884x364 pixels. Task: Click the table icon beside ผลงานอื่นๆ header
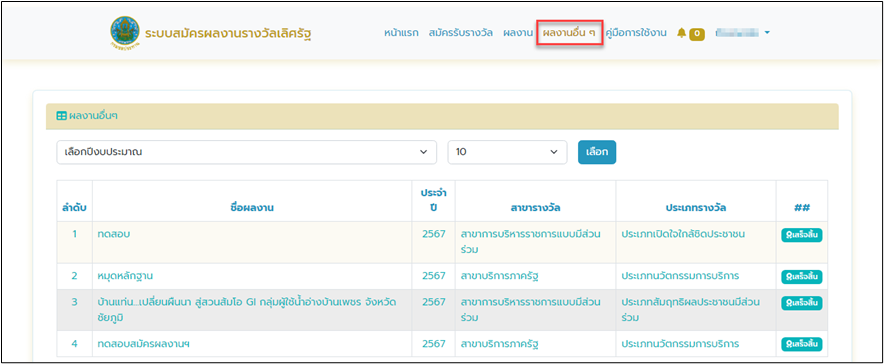61,116
